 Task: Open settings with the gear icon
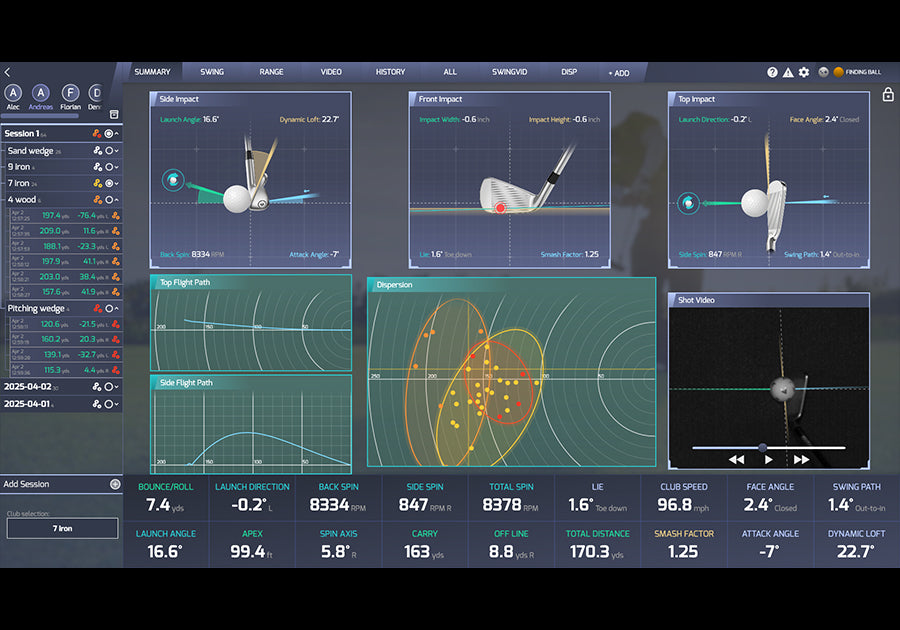click(x=804, y=72)
